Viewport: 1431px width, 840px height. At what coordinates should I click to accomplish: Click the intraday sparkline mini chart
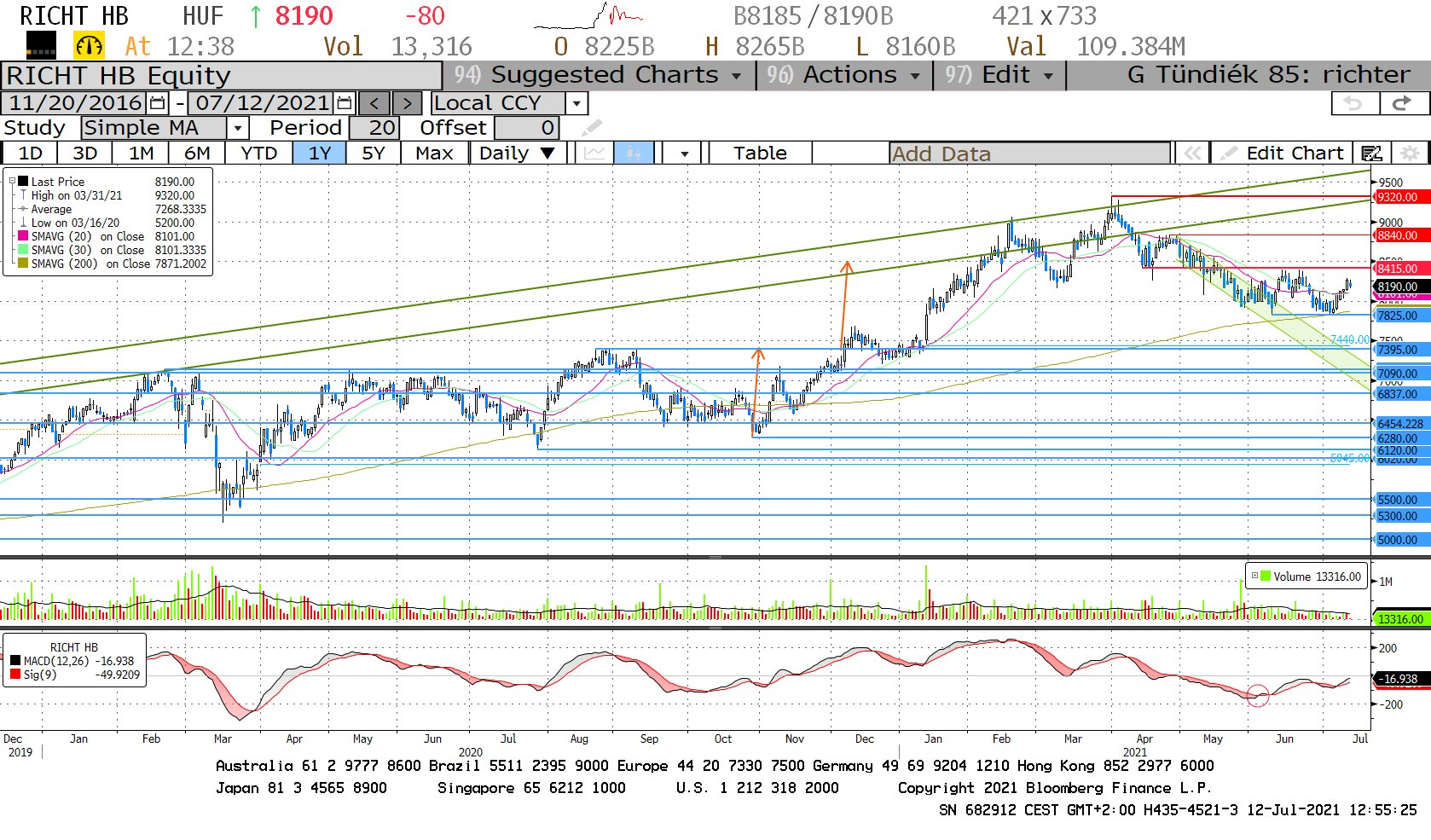[x=588, y=16]
